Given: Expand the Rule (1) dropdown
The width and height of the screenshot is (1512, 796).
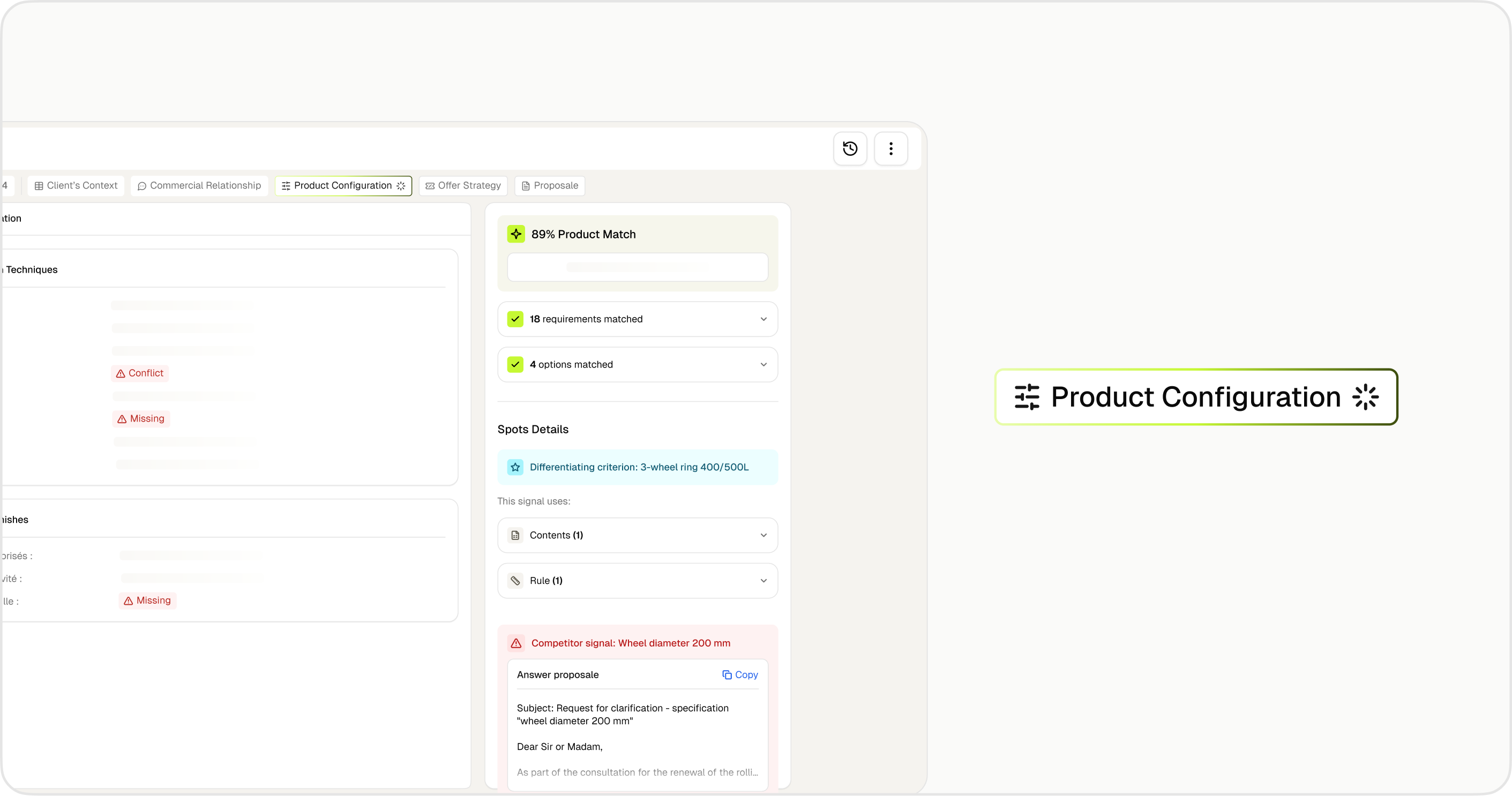Looking at the screenshot, I should pos(638,581).
